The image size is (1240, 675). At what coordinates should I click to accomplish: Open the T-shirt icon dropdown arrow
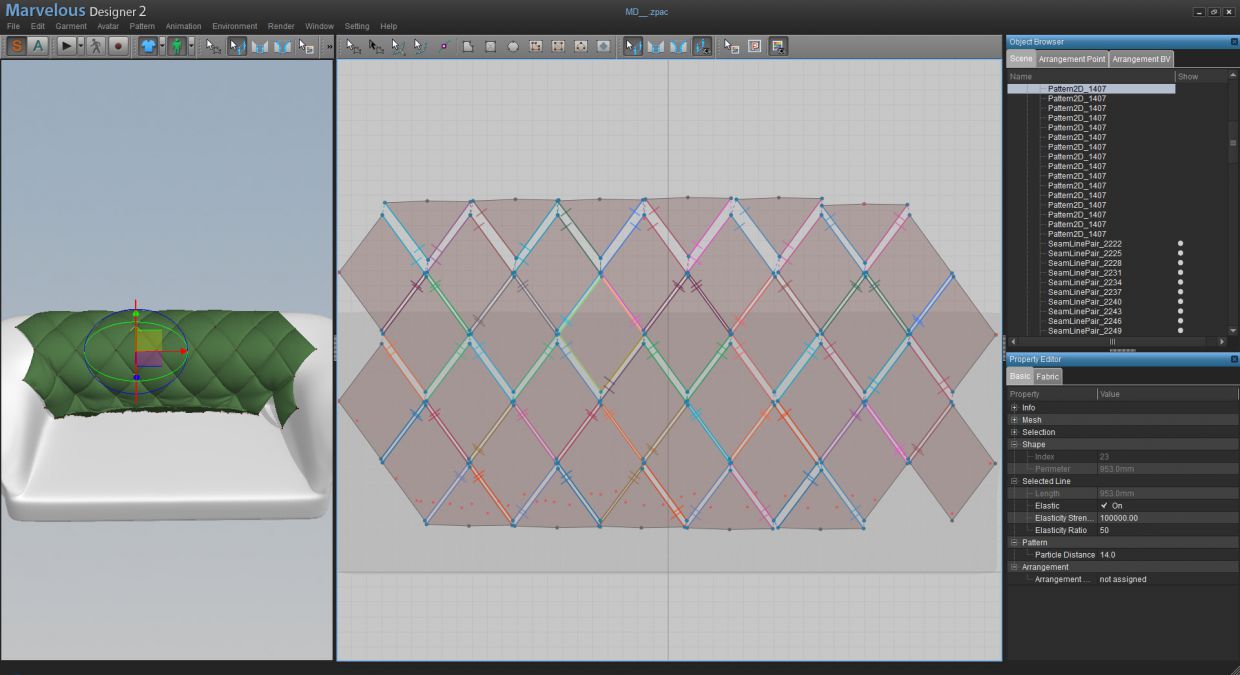162,46
